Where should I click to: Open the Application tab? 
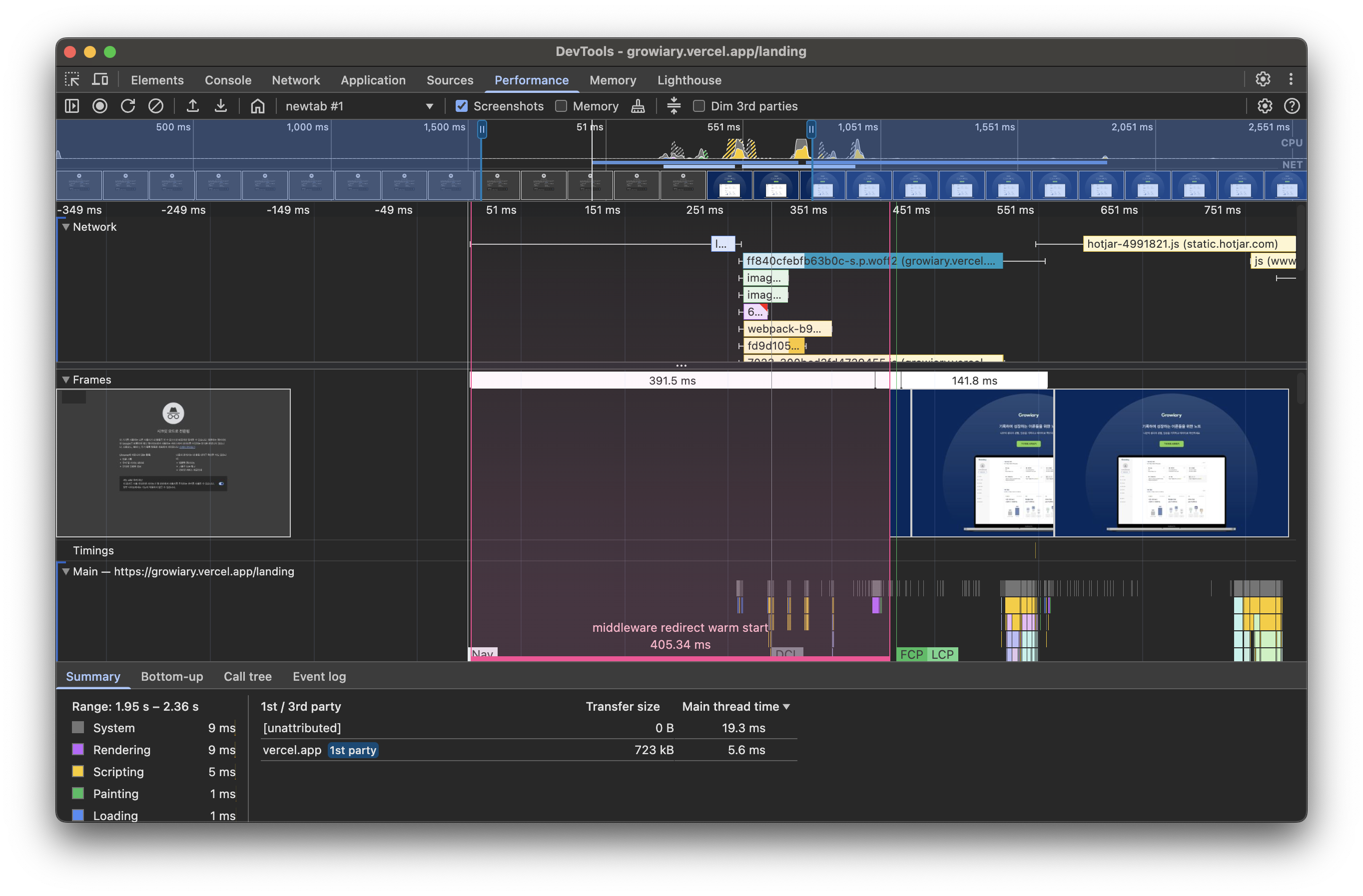click(x=373, y=80)
